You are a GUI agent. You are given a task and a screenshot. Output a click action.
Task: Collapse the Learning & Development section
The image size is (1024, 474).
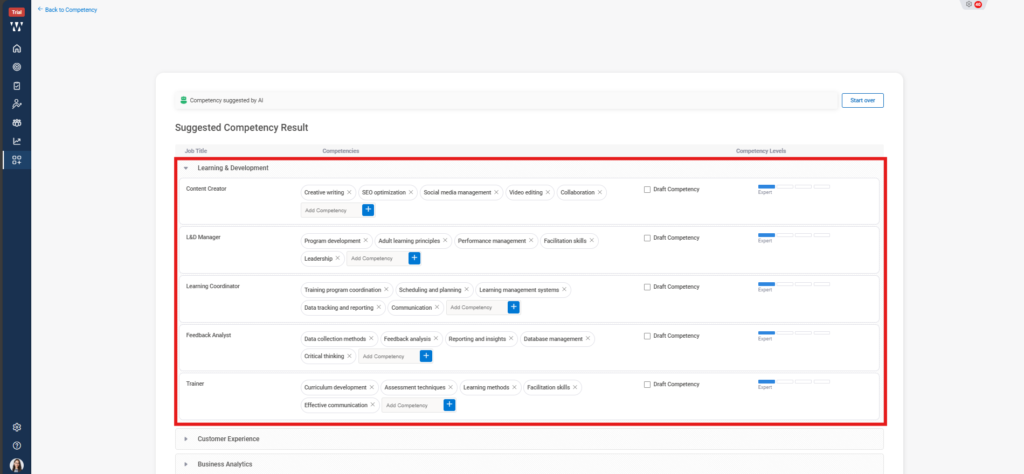point(185,168)
